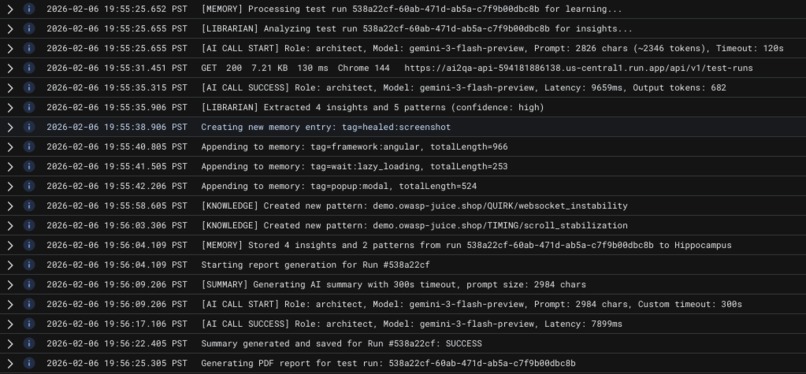Click timestamp 2026-02-06 19:56:22.405 PST
This screenshot has width=806, height=374.
pos(117,344)
